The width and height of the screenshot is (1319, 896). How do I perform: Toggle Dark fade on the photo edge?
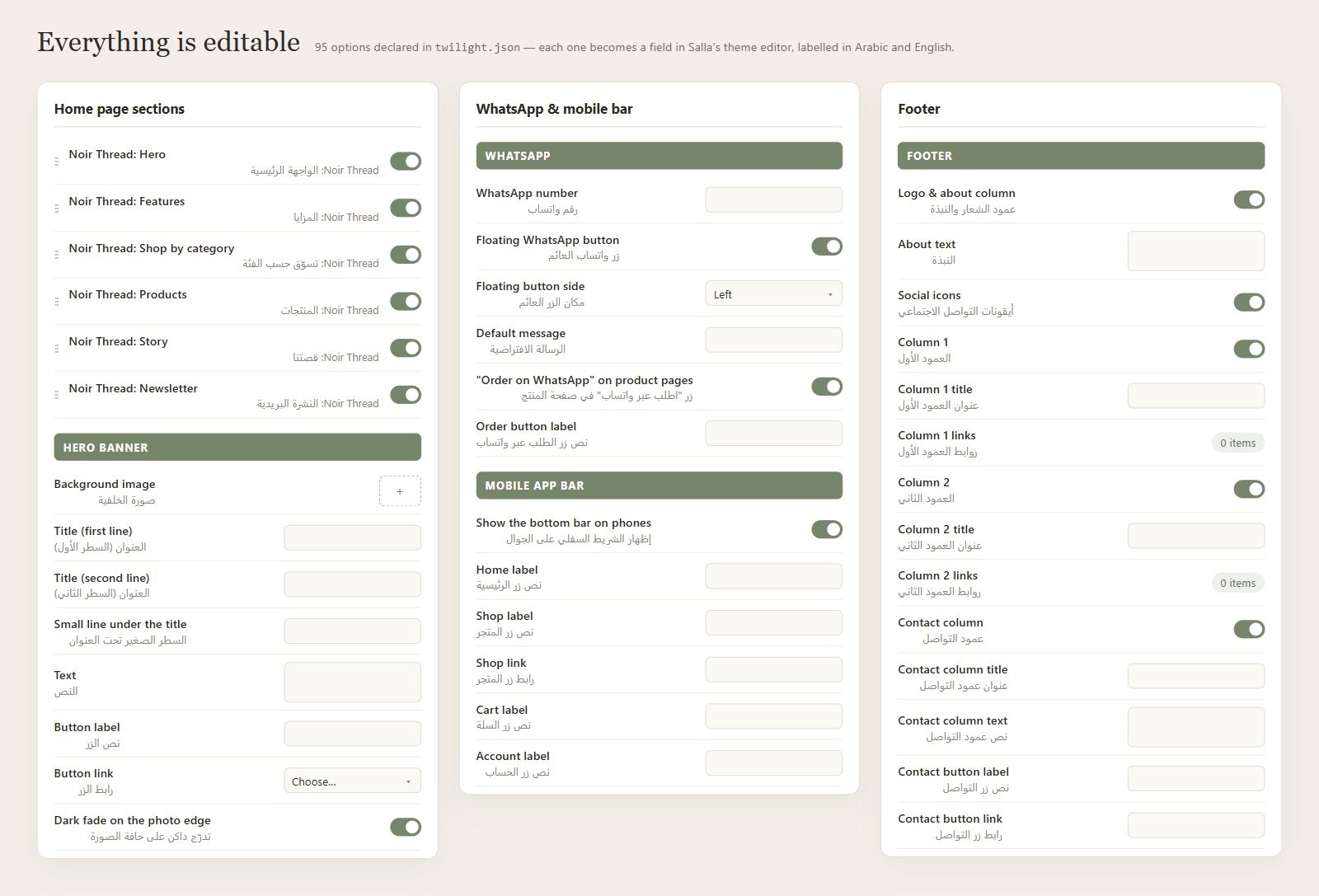pyautogui.click(x=406, y=827)
